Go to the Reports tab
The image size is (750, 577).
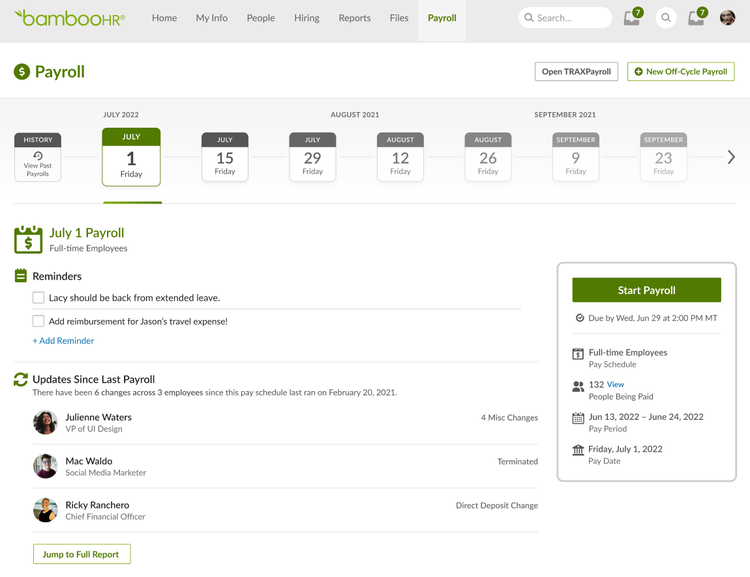[354, 18]
